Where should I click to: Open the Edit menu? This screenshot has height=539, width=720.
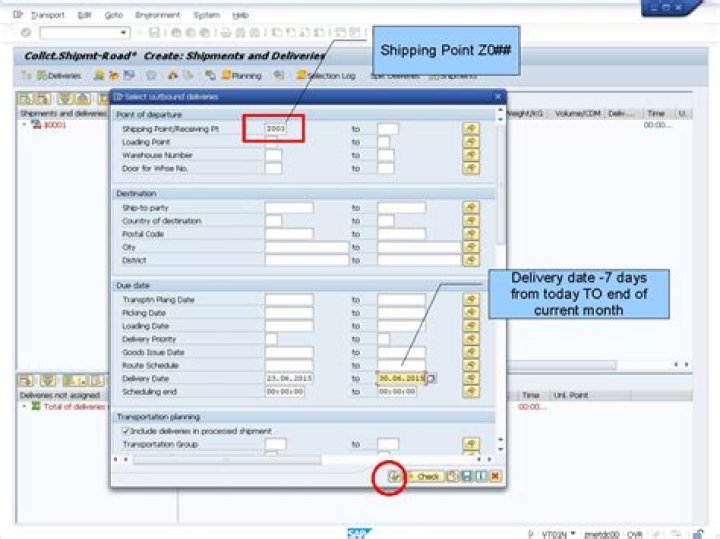84,15
